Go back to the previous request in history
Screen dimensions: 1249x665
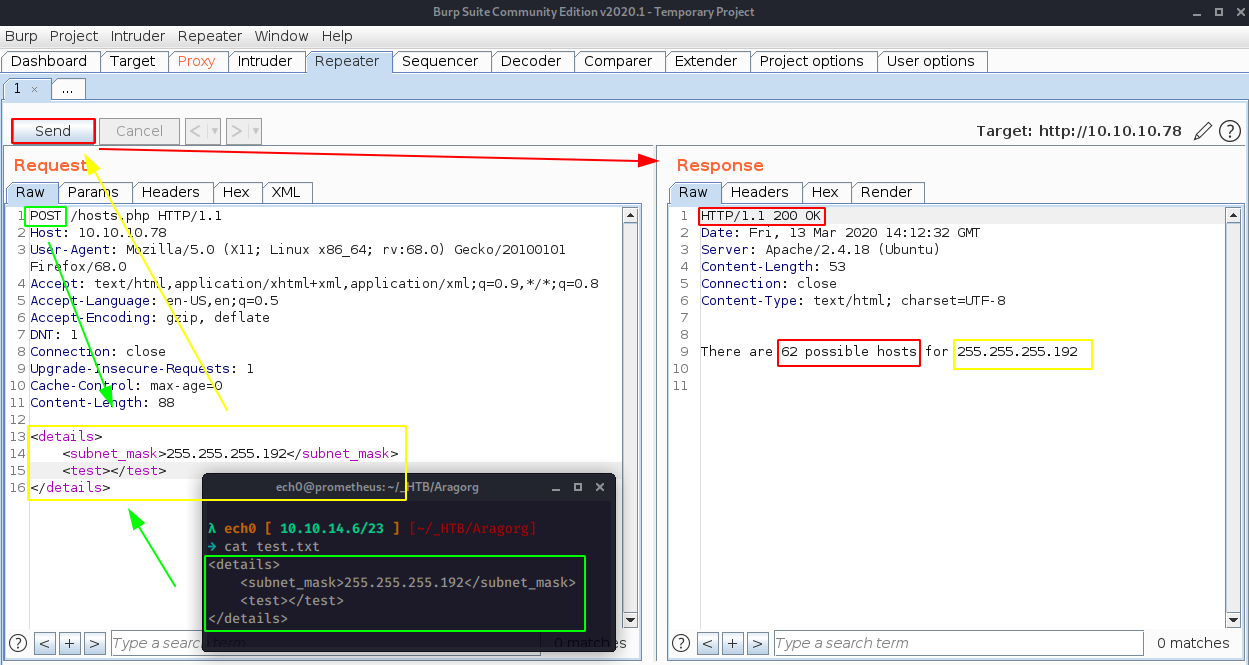(x=196, y=131)
